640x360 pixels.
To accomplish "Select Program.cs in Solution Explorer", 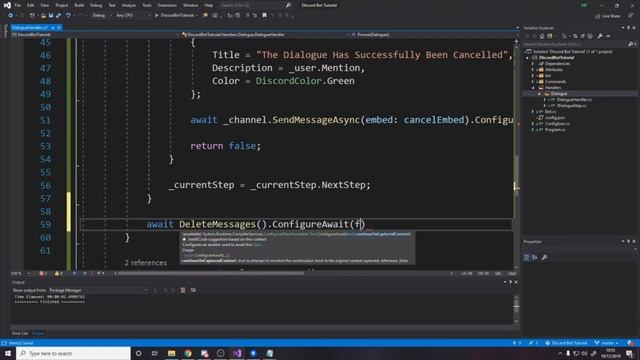I will click(555, 130).
